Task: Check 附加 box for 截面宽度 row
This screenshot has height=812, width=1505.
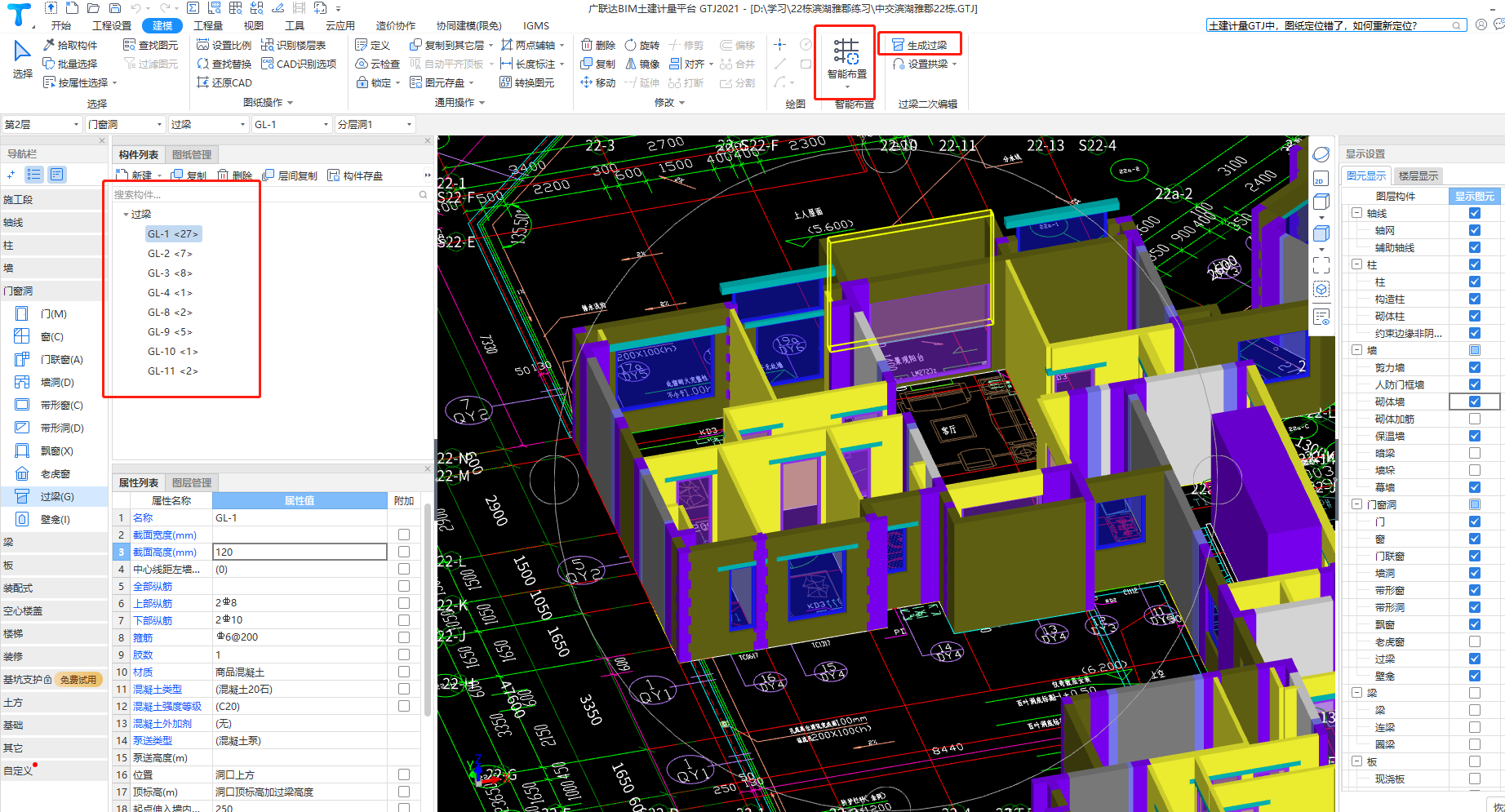Action: click(404, 535)
